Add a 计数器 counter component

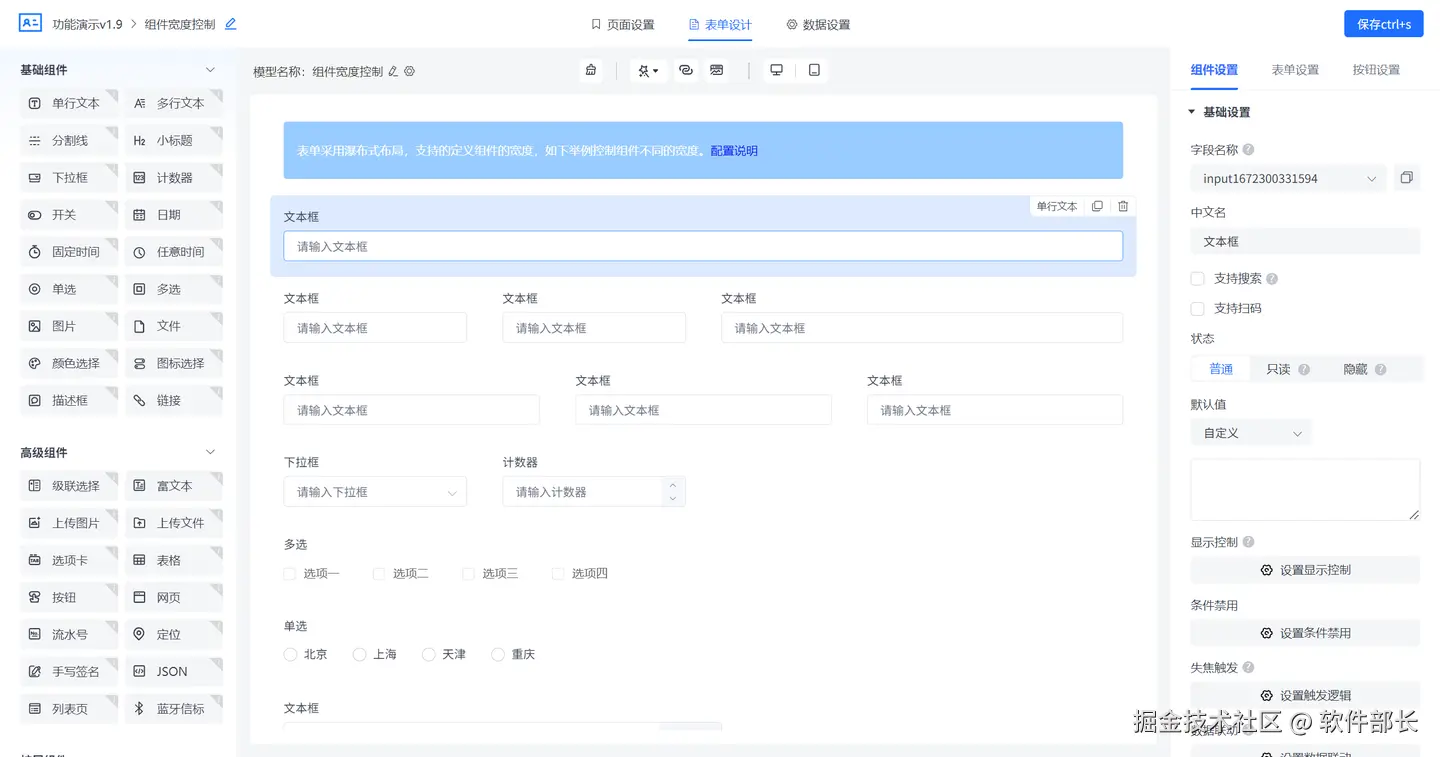coord(173,178)
